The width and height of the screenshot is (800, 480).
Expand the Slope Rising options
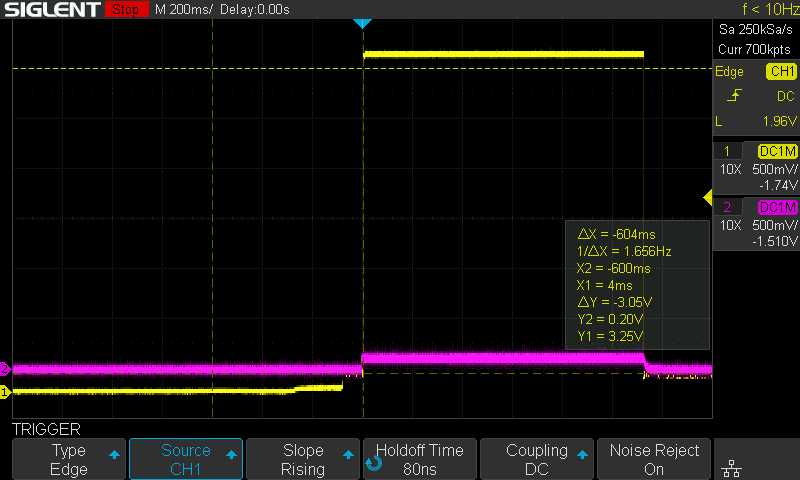tap(303, 460)
